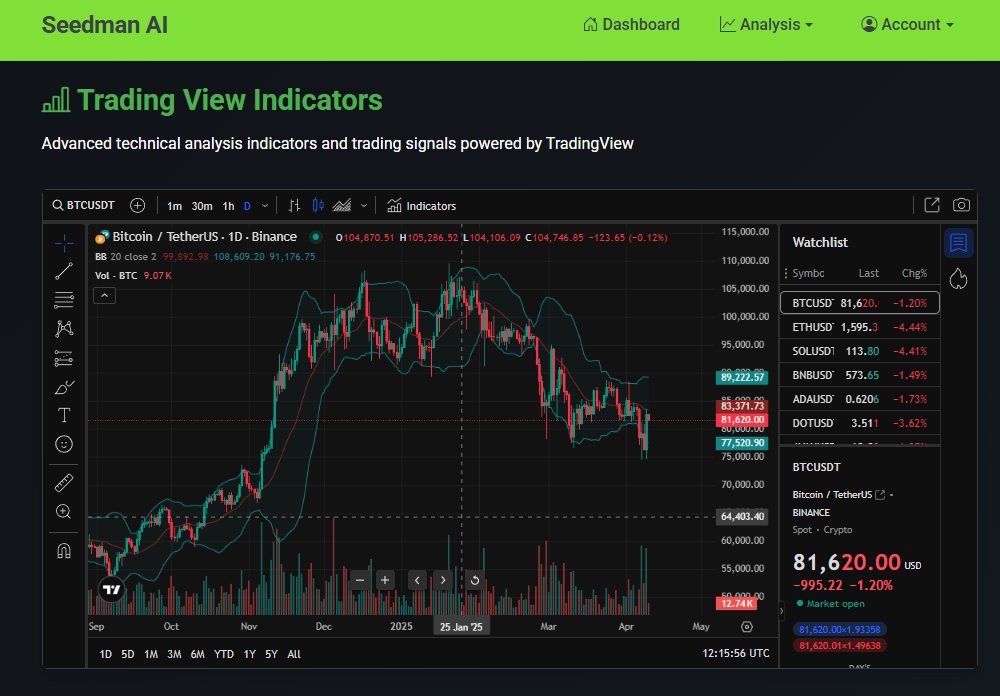Screen dimensions: 1000x696
Task: Open the Analysis dropdown menu
Action: [766, 24]
